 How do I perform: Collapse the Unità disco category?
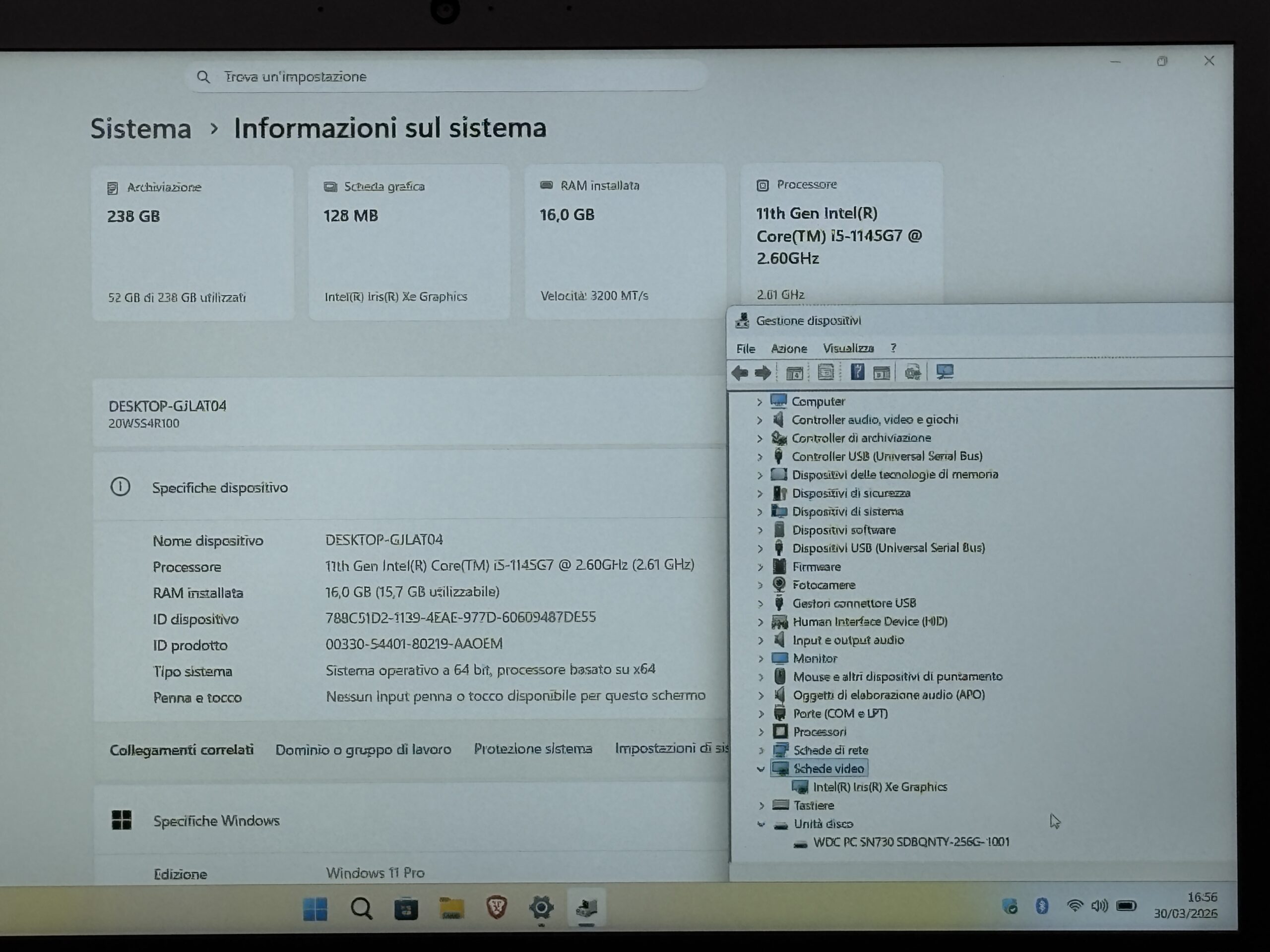761,824
